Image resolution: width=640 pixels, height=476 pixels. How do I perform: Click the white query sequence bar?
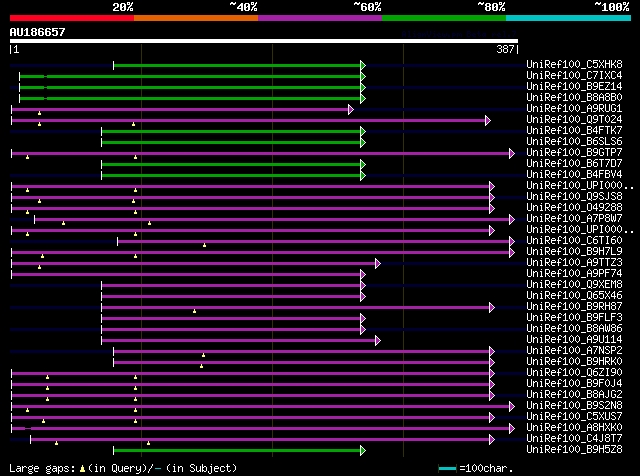[264, 41]
